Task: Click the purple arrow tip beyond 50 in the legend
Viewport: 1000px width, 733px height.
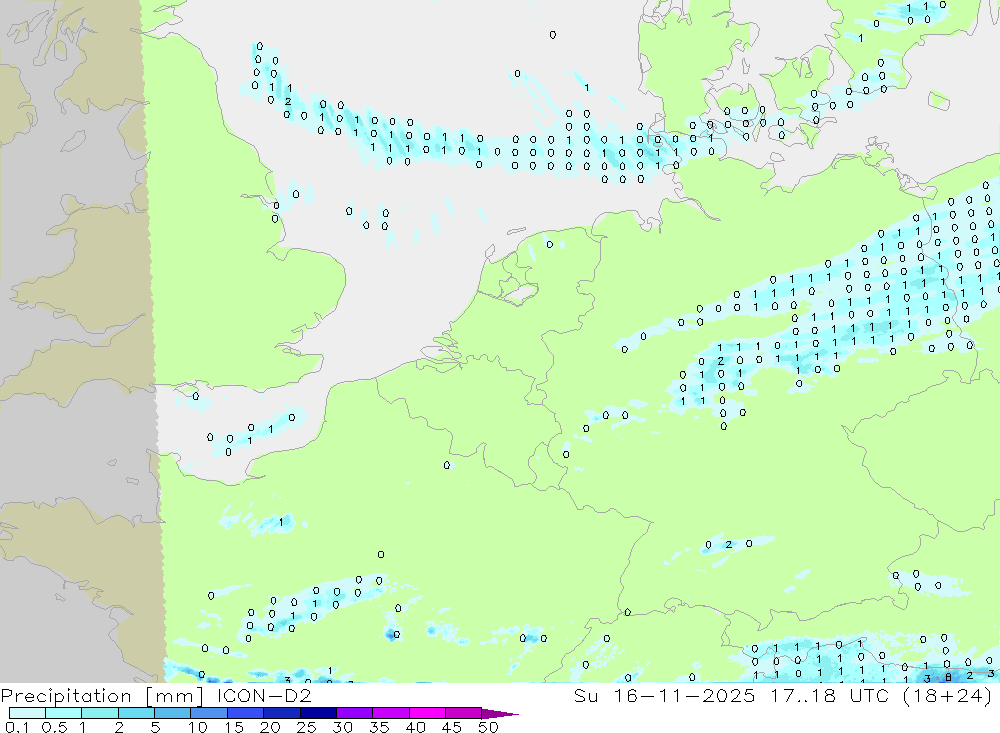Action: tap(500, 714)
